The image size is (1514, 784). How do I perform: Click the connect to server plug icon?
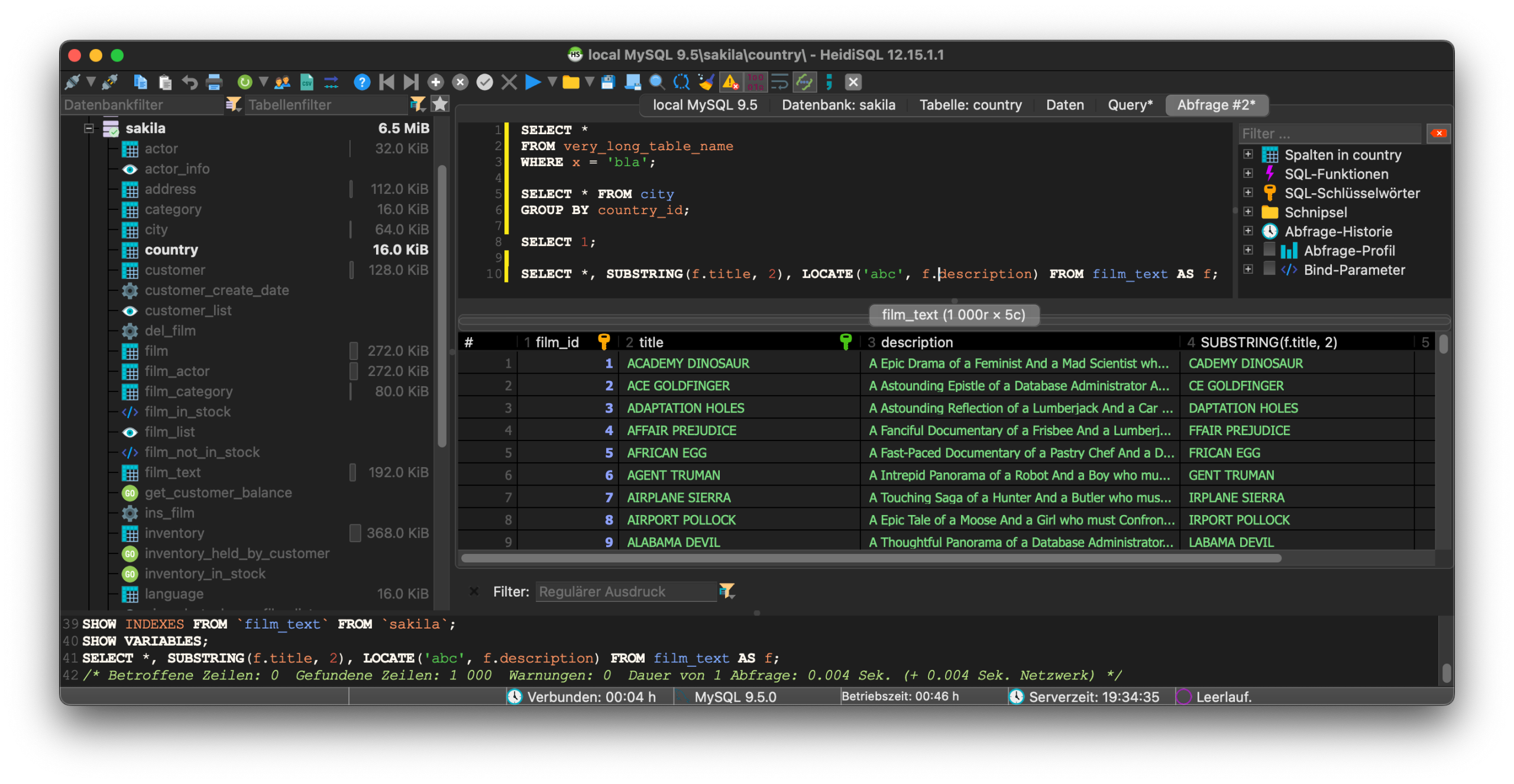[x=73, y=82]
